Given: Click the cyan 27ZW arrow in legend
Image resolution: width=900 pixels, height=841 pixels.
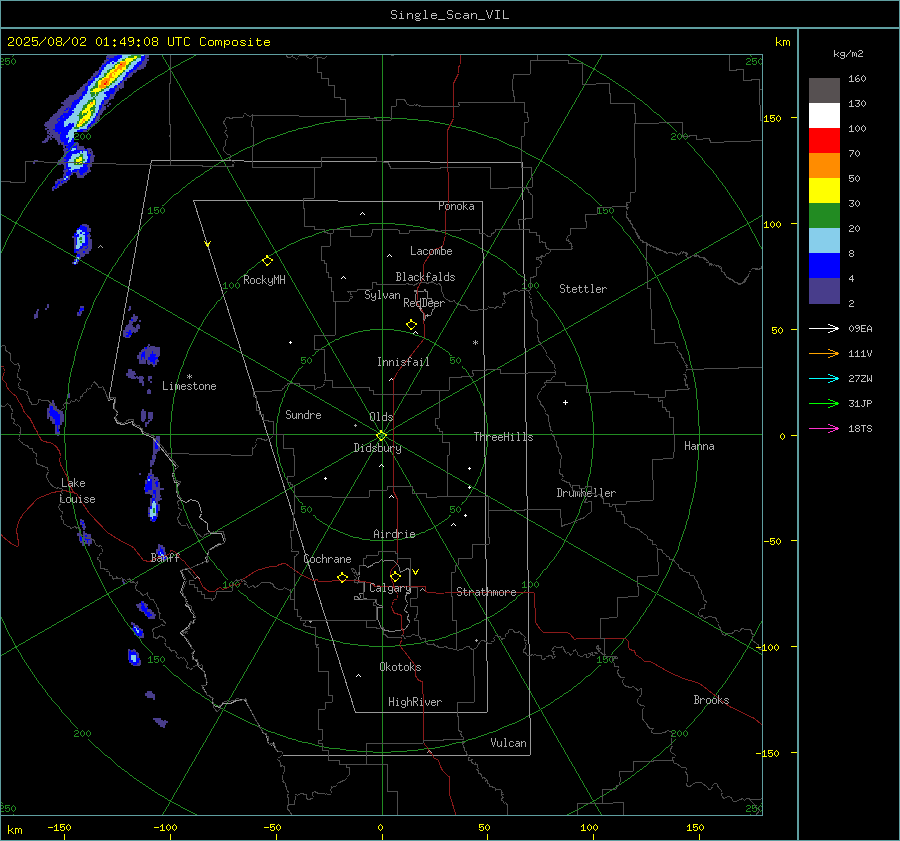Looking at the screenshot, I should [824, 378].
